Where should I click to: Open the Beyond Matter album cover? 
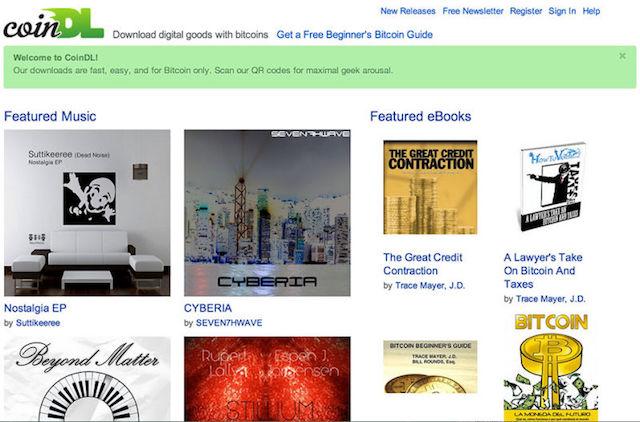point(87,379)
